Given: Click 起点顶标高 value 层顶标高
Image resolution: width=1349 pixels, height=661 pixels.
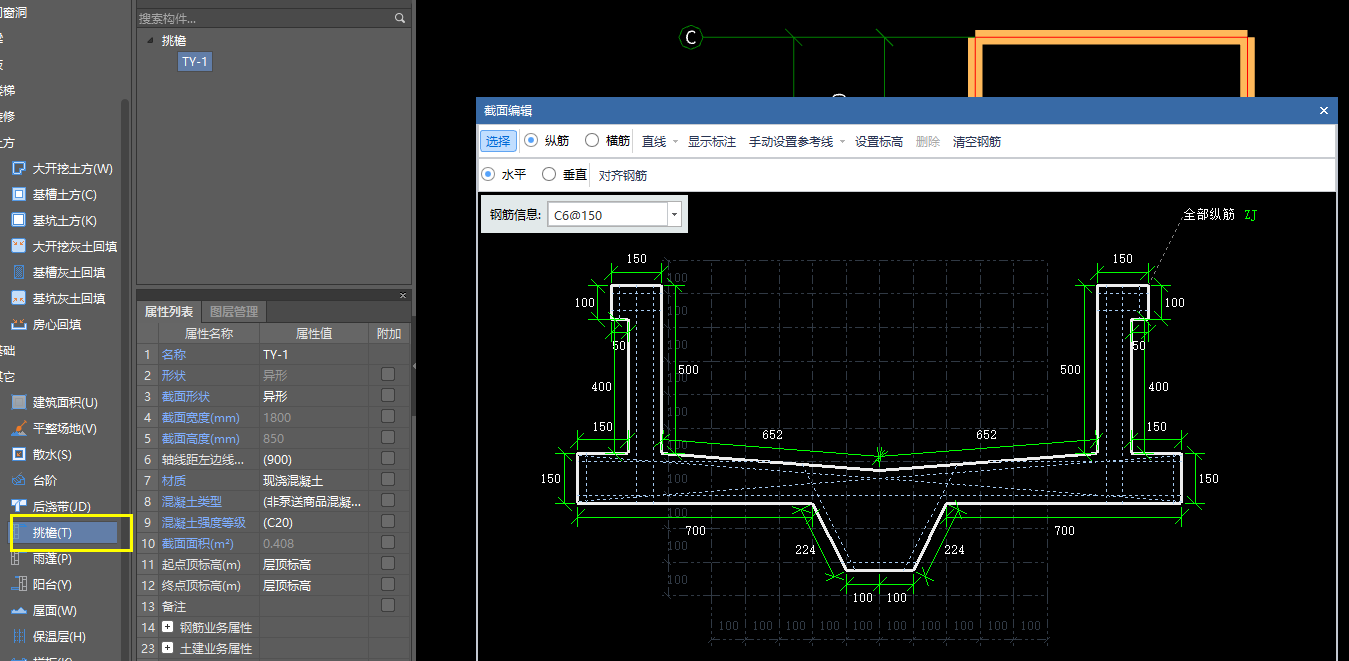Looking at the screenshot, I should [x=314, y=564].
